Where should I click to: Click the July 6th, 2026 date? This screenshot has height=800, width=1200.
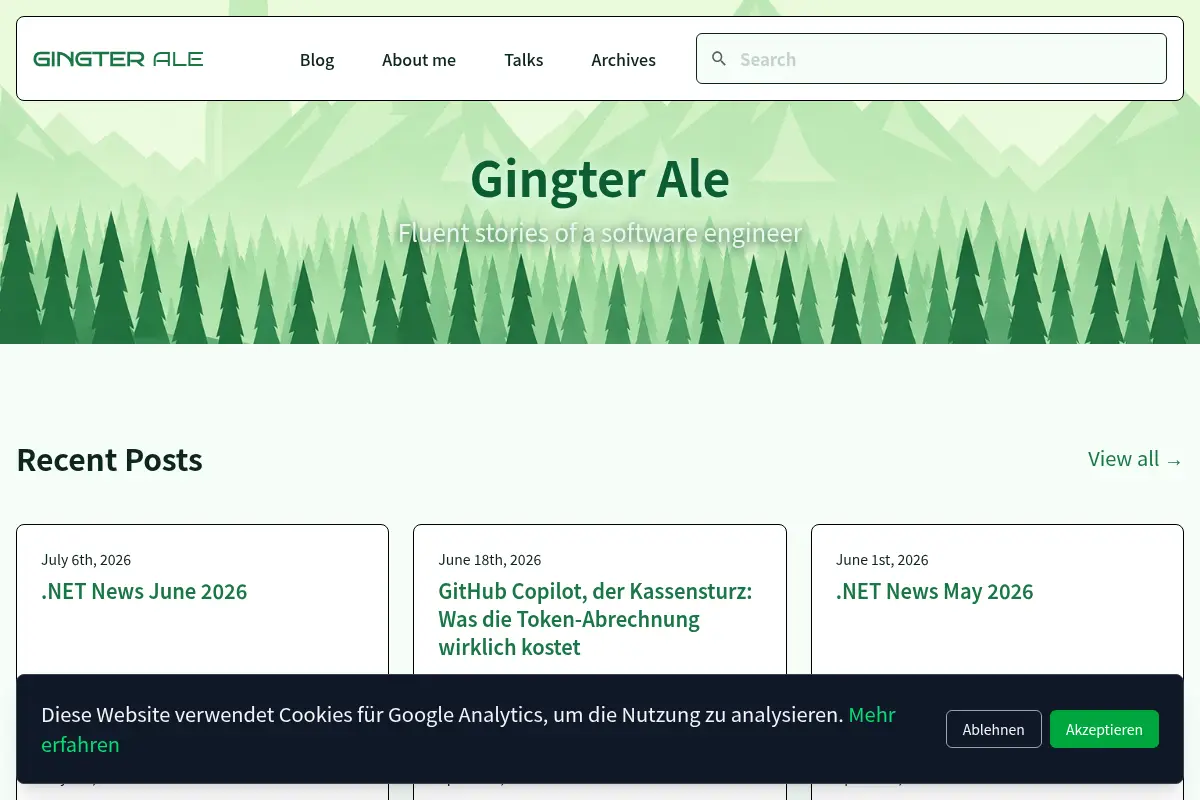(x=86, y=560)
